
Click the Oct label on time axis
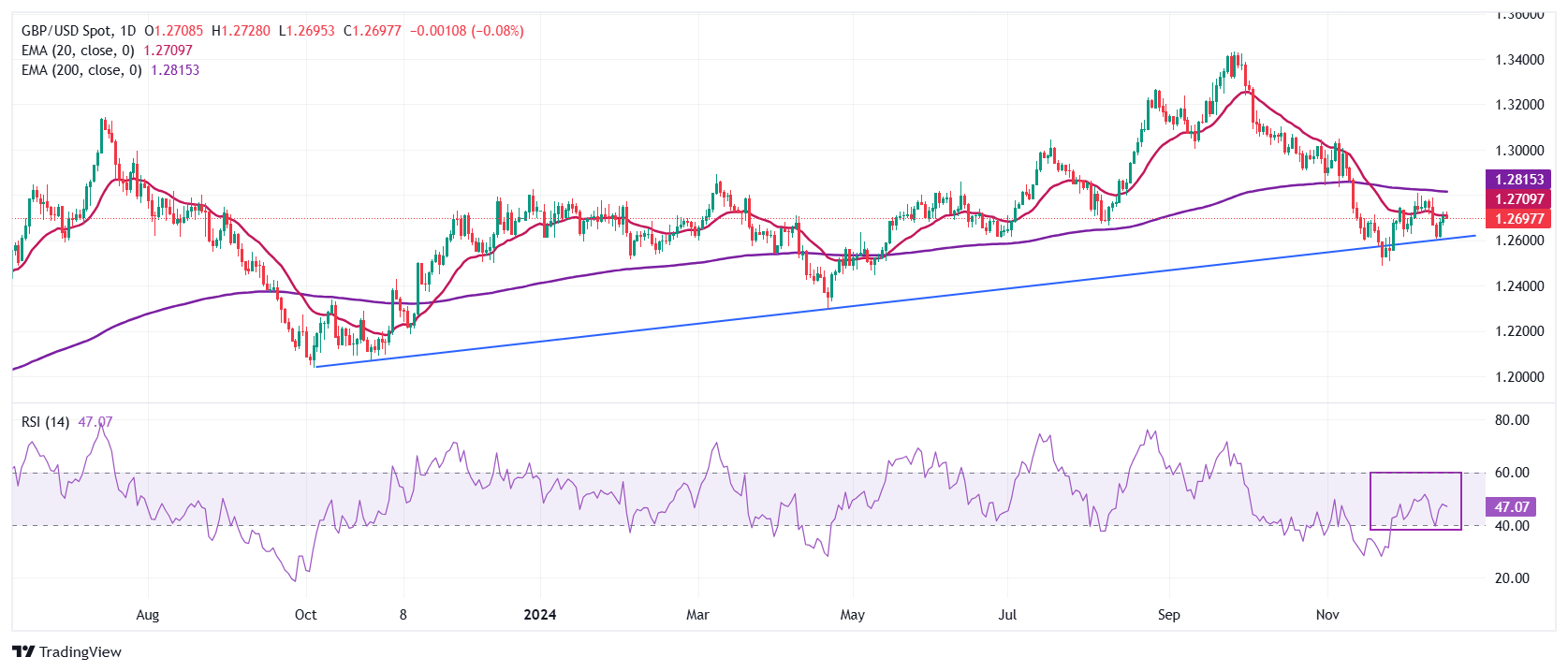305,615
